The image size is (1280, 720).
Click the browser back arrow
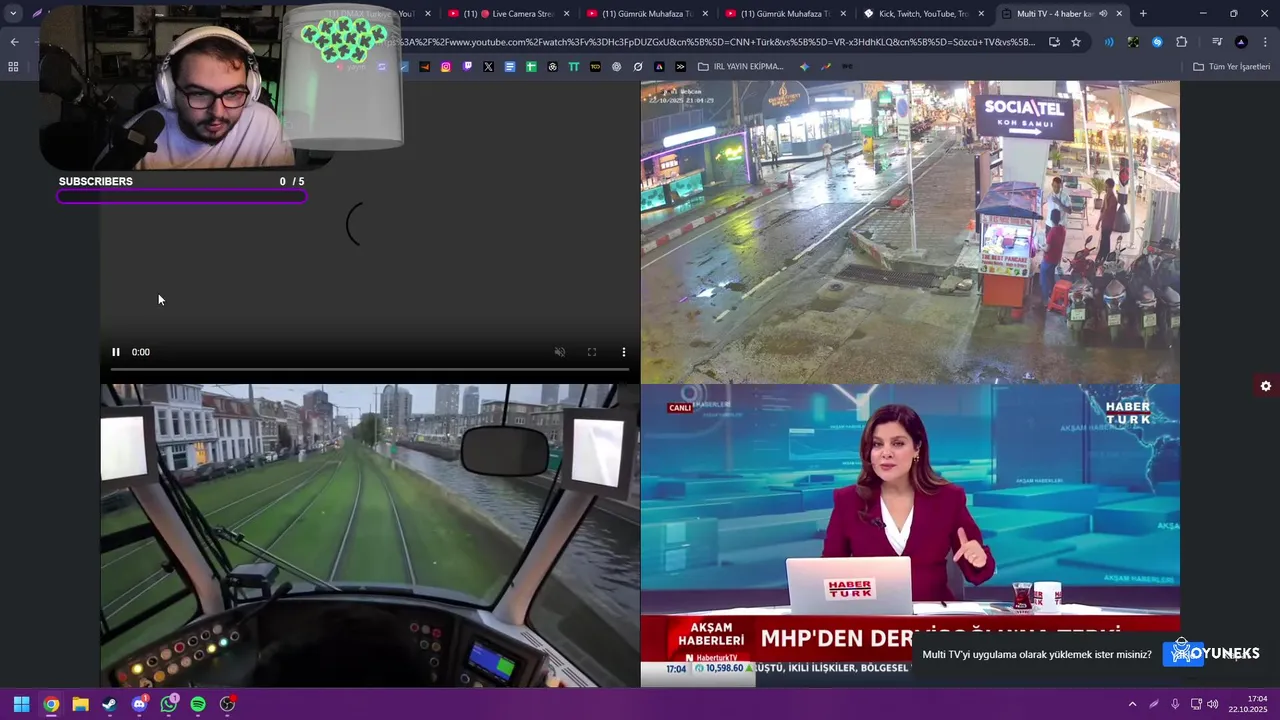click(14, 42)
